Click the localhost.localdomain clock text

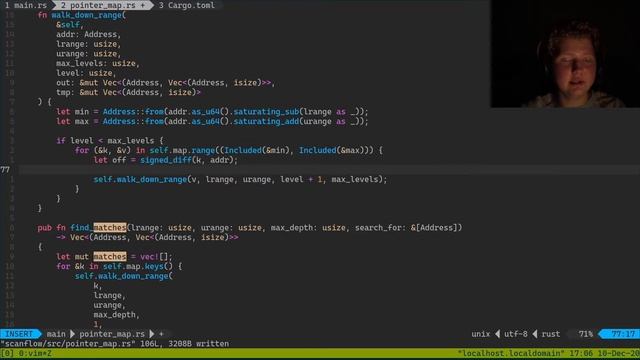pyautogui.click(x=548, y=353)
